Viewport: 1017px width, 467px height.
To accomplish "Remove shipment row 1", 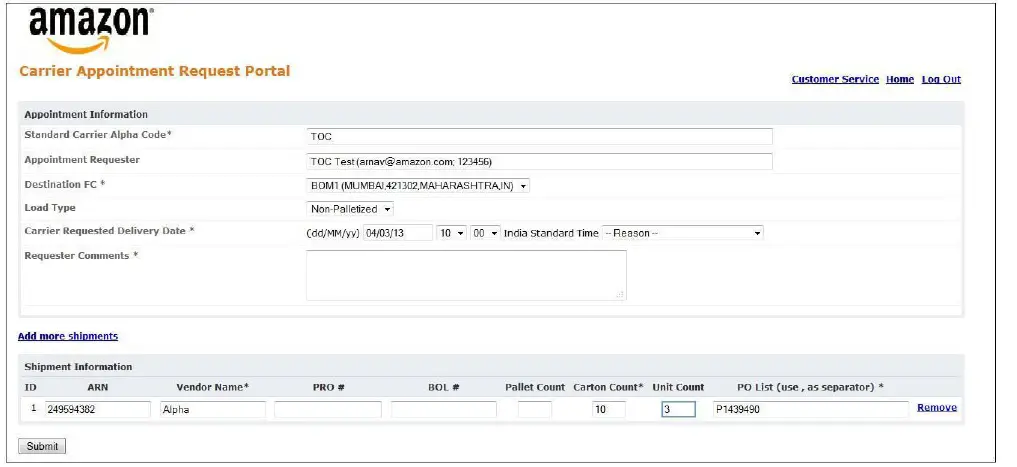I will [x=937, y=407].
